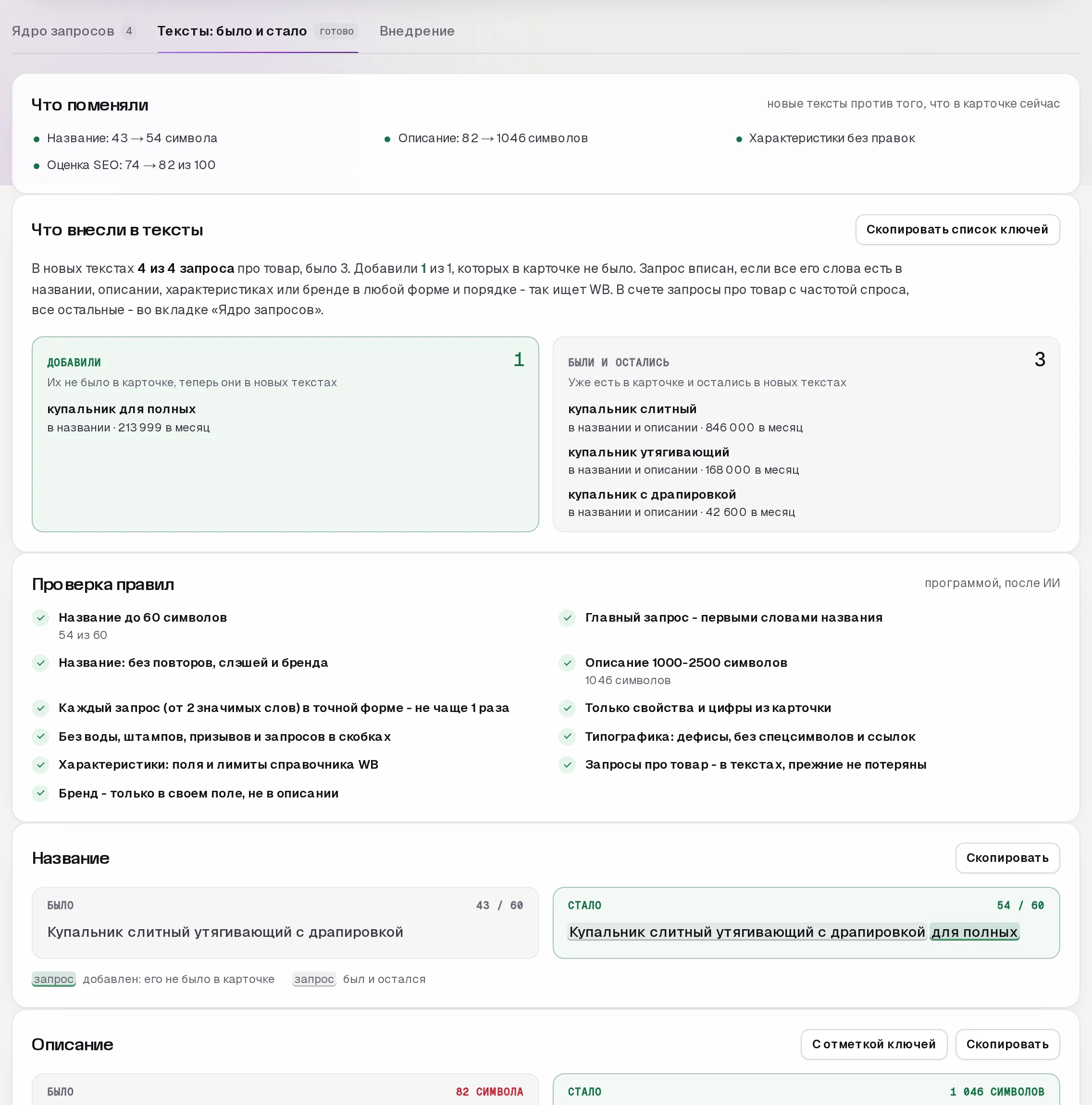This screenshot has height=1105, width=1092.
Task: Select the купальник с драпировкой keyword
Action: pos(652,494)
